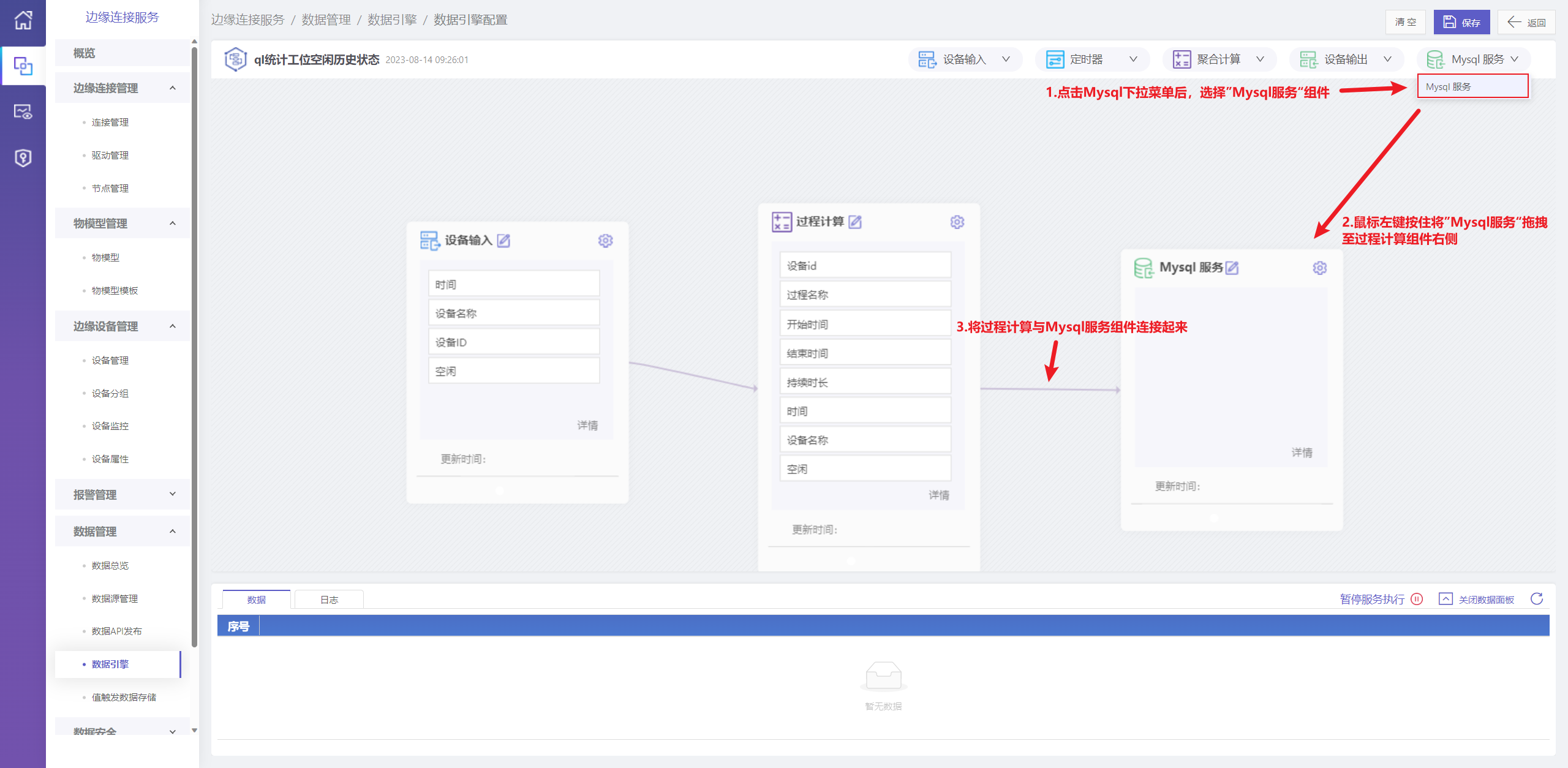1568x768 pixels.
Task: Click the data engine logo beside the title
Action: click(235, 59)
